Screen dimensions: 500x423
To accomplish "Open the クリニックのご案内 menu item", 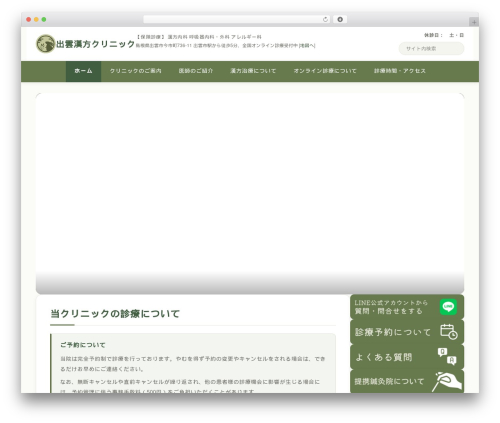I will click(136, 71).
